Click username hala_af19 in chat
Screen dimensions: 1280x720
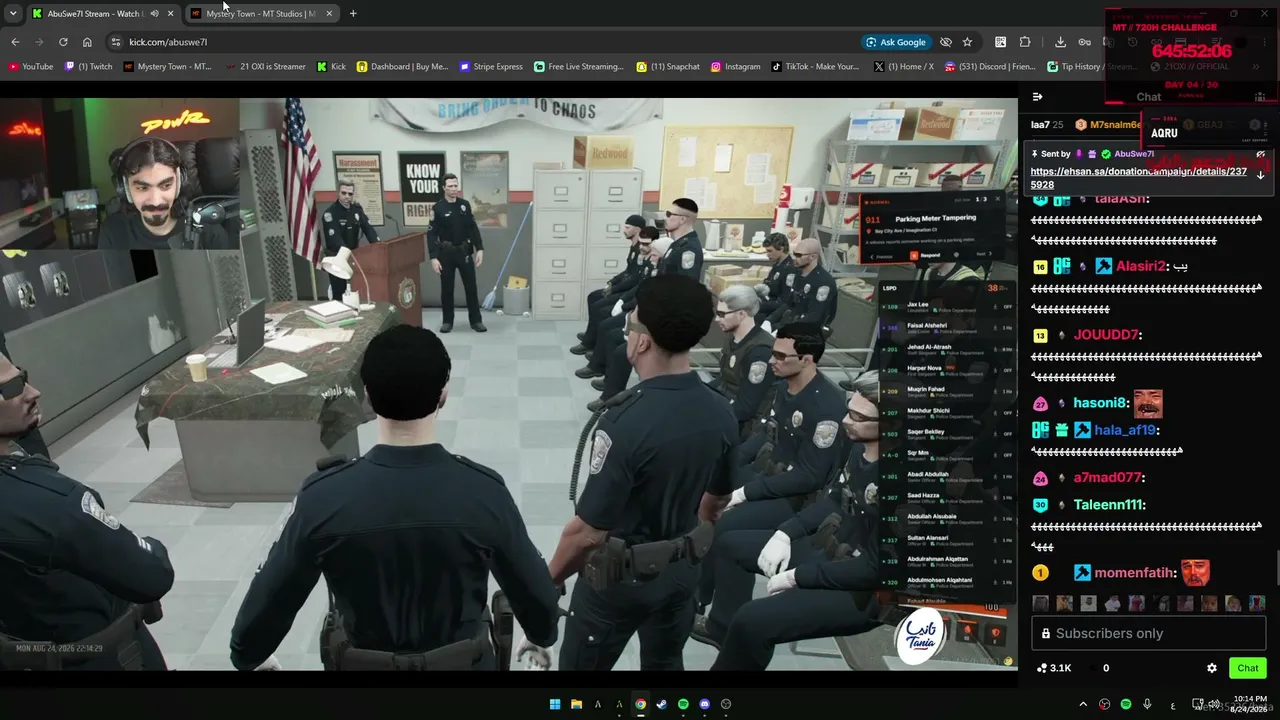(1125, 430)
